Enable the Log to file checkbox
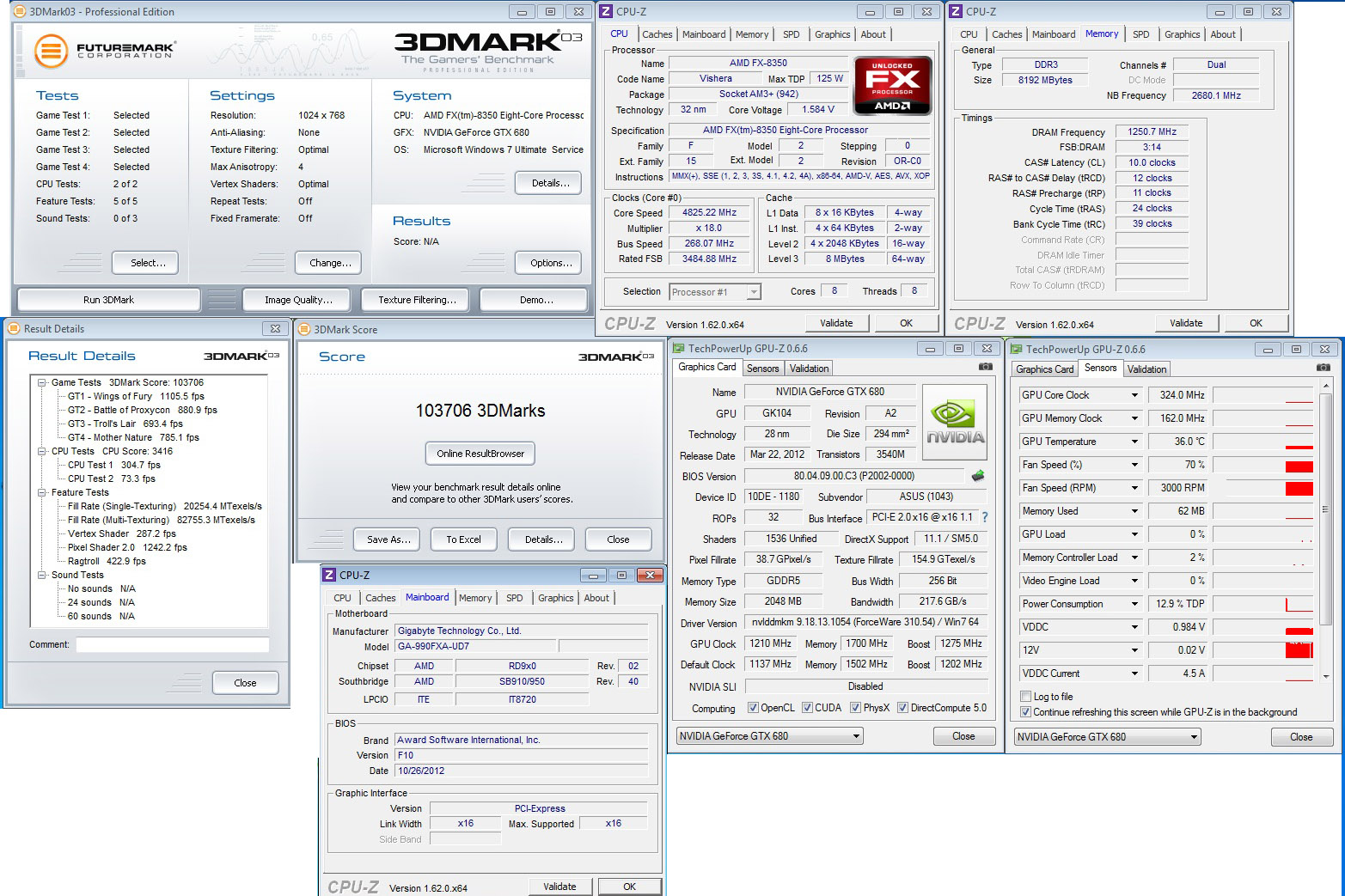Viewport: 1345px width, 896px height. [1025, 697]
